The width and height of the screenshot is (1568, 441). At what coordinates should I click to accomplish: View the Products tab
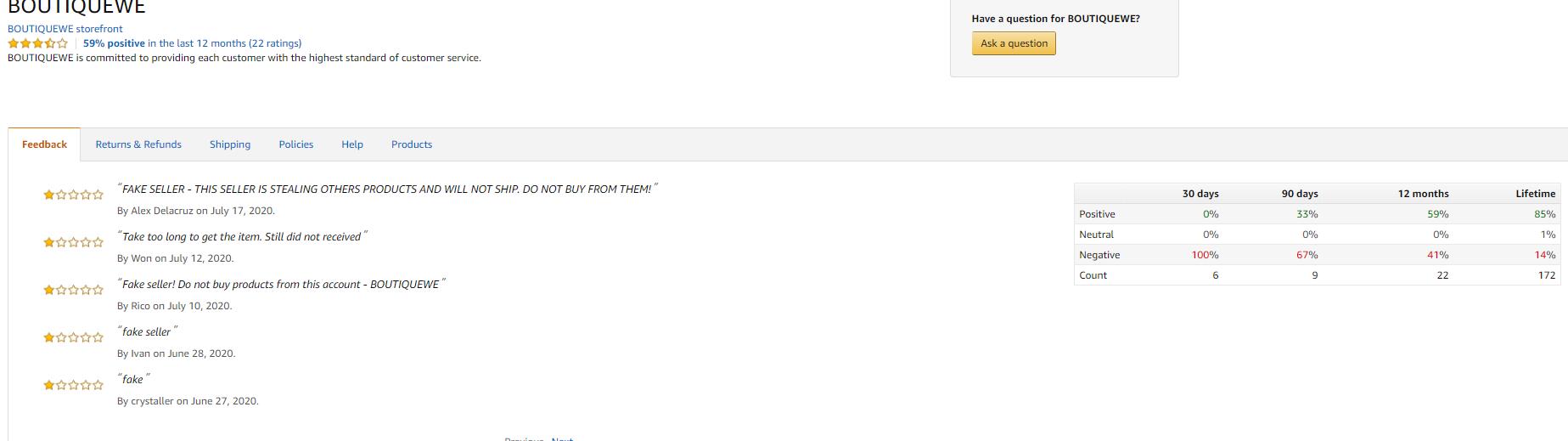tap(412, 144)
